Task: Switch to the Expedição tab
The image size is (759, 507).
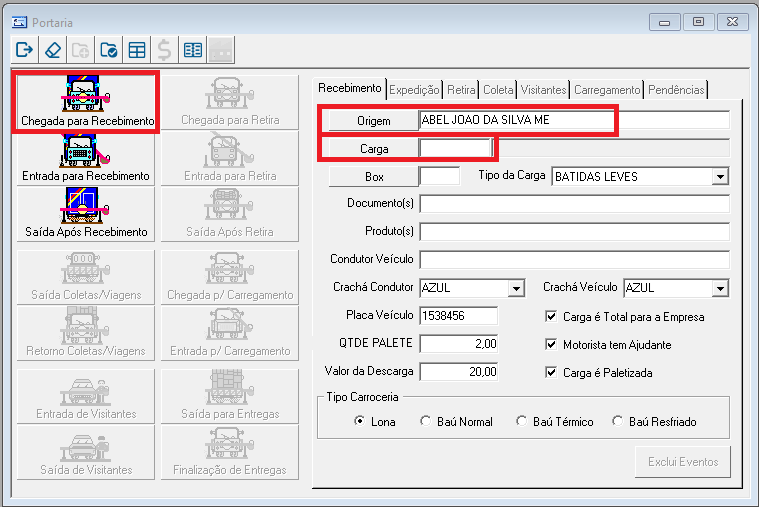Action: pos(414,90)
